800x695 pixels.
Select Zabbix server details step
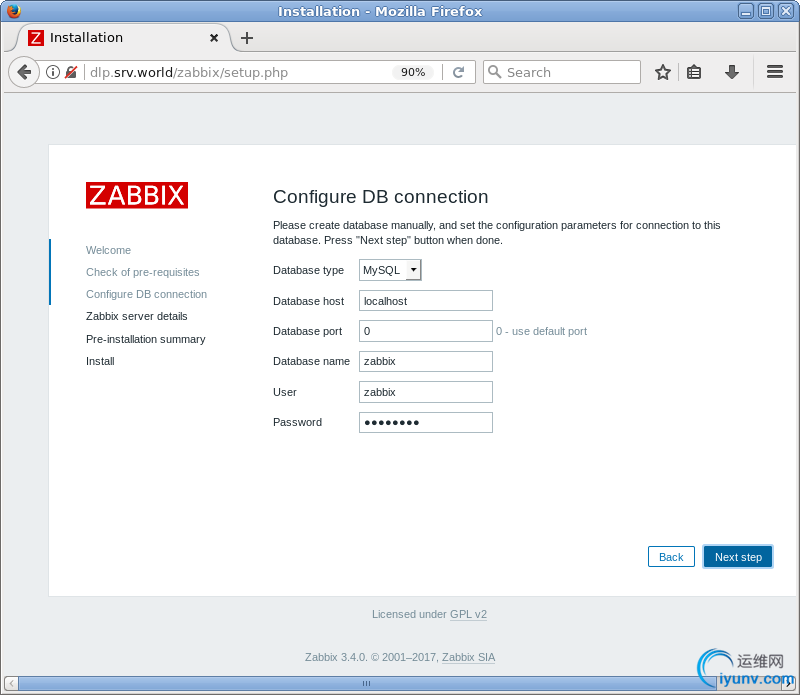pyautogui.click(x=137, y=316)
